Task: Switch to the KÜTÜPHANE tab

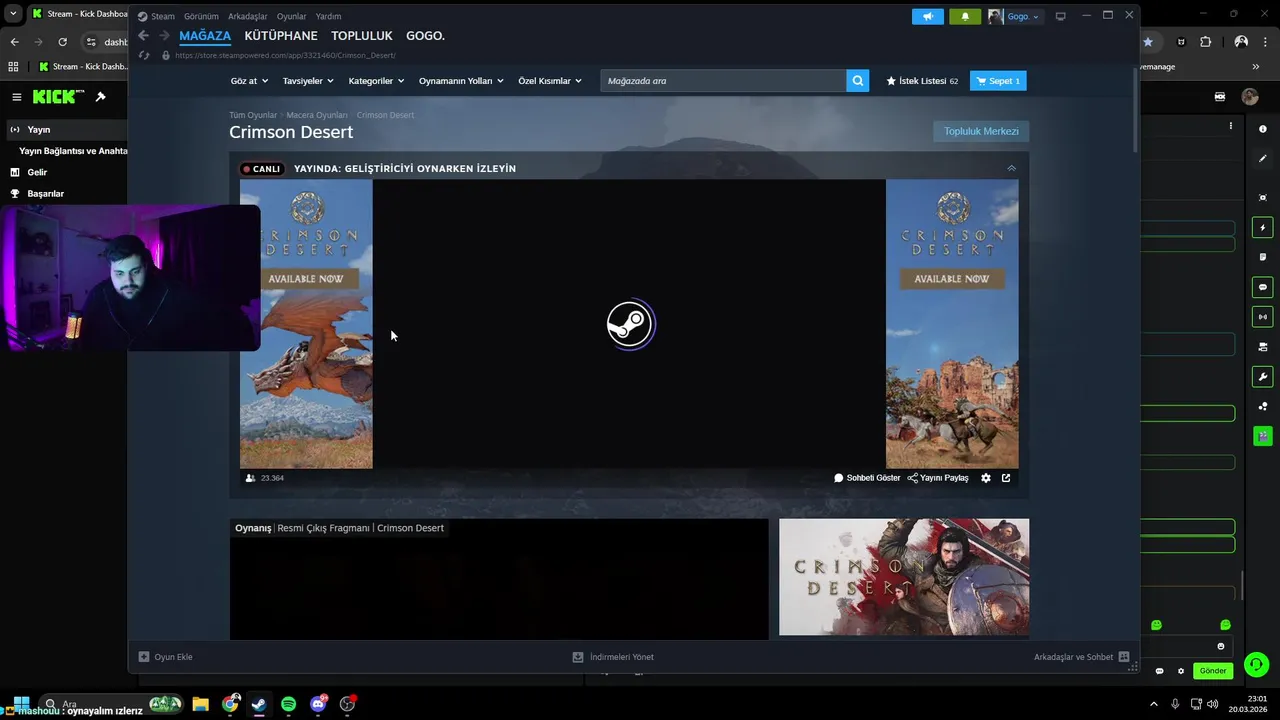Action: coord(281,36)
